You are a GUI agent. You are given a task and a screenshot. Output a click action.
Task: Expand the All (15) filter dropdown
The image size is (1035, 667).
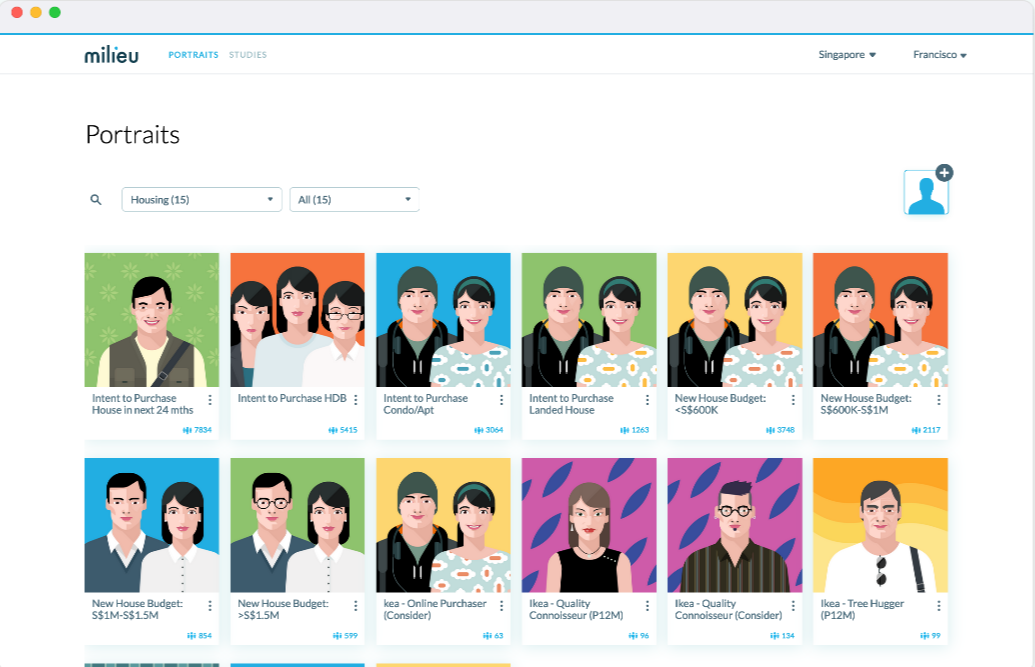click(x=354, y=199)
